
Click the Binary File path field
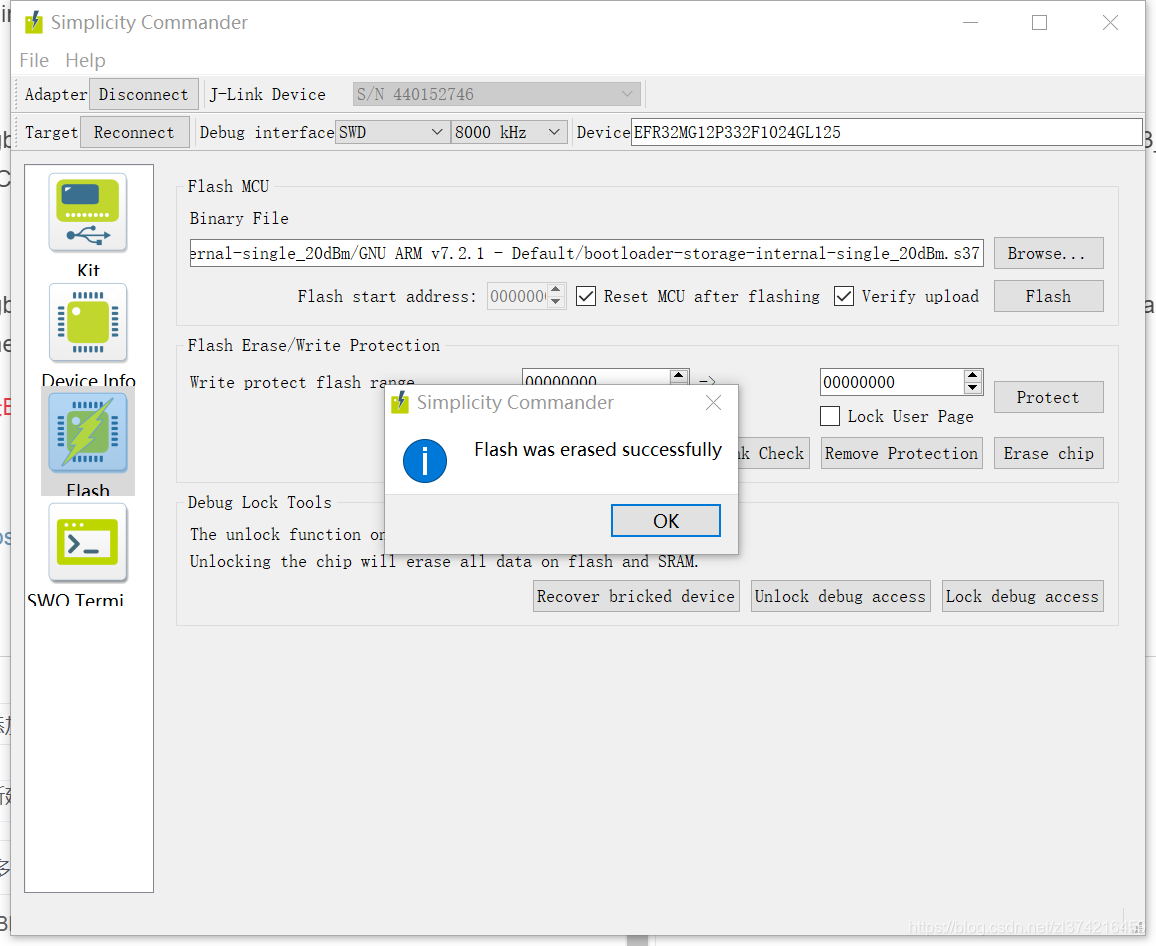[586, 254]
